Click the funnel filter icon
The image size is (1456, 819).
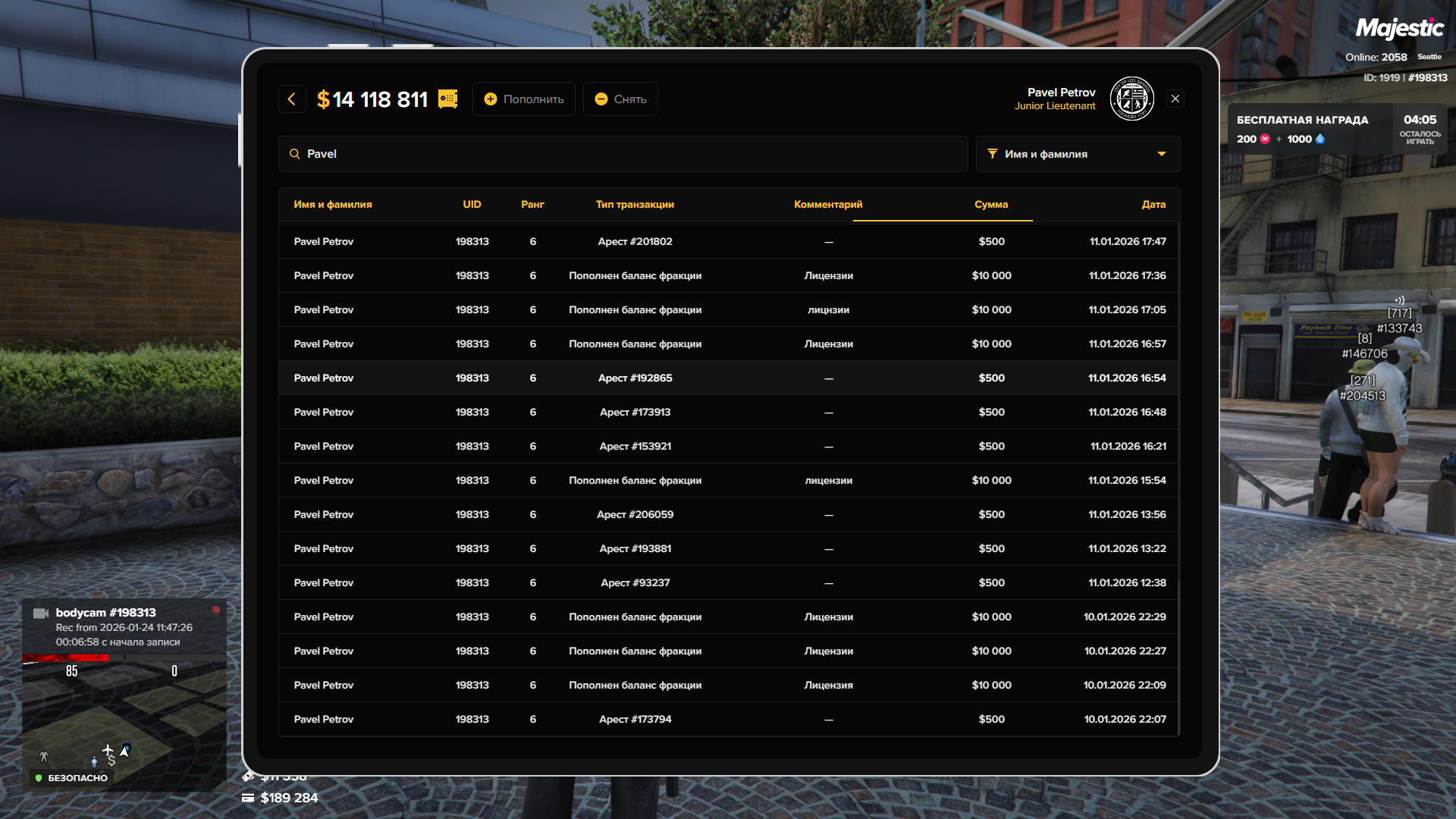coord(993,154)
